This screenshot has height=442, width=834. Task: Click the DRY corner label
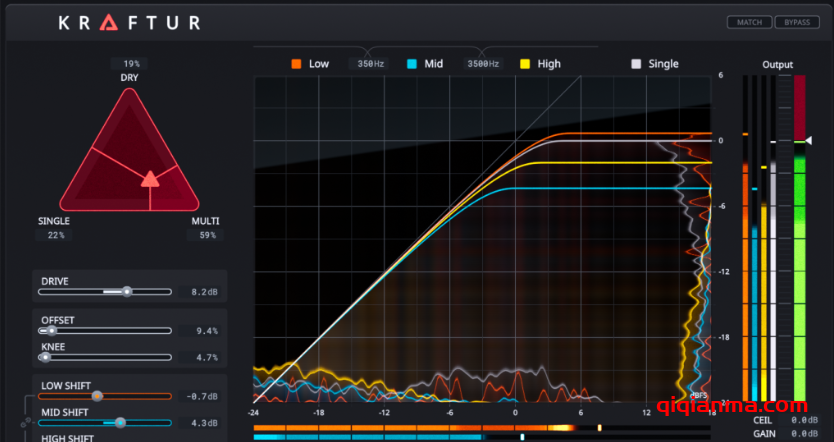(x=129, y=78)
